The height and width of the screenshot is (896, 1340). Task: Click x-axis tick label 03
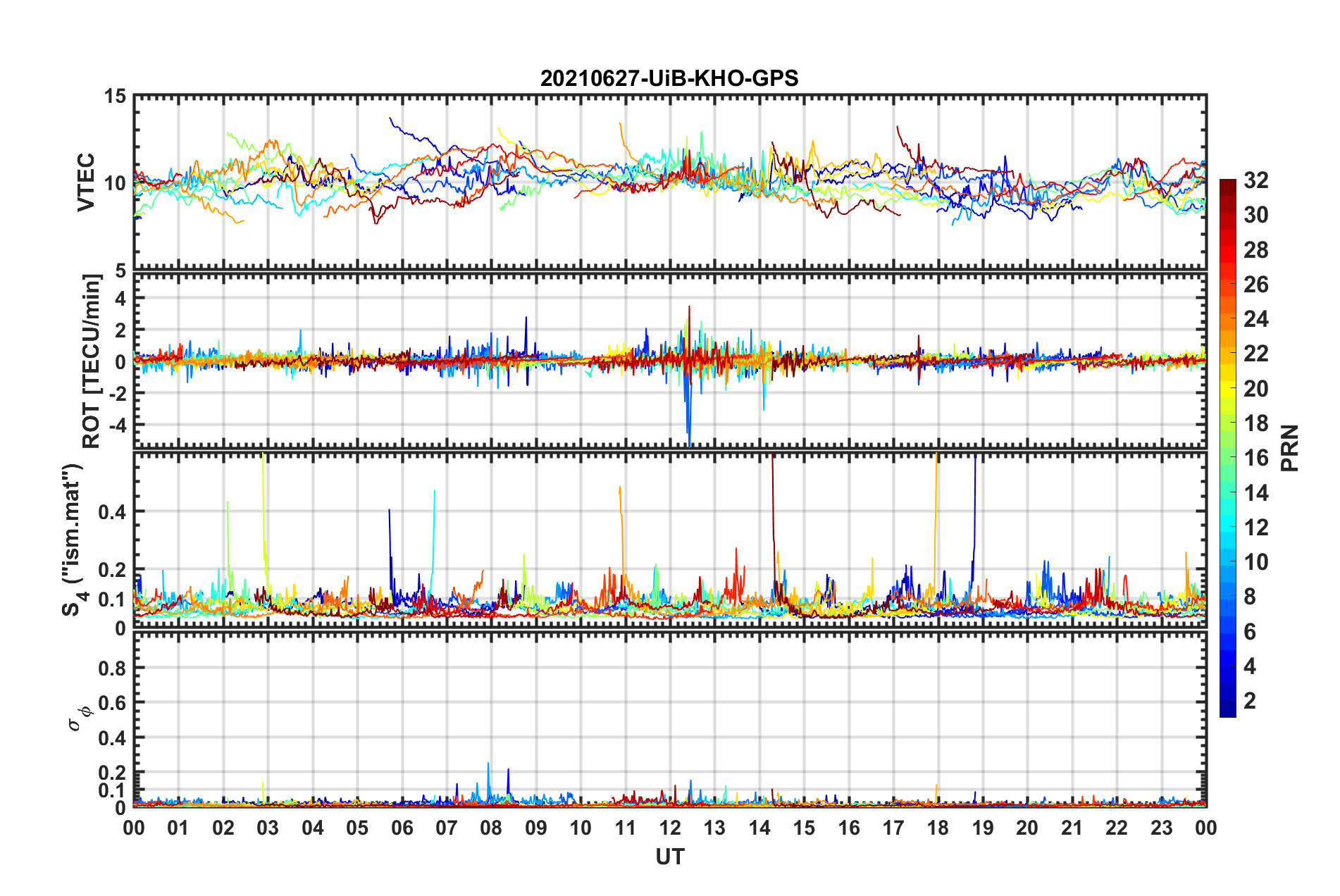click(268, 828)
